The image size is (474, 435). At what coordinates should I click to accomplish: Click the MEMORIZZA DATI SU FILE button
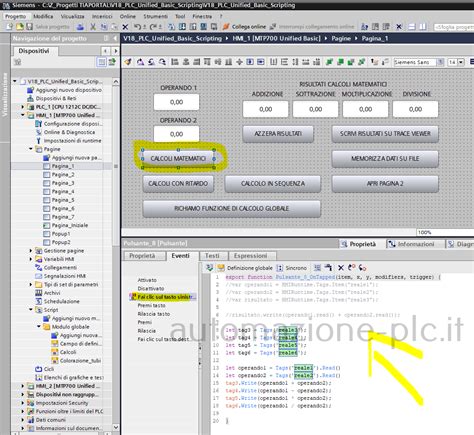click(385, 159)
